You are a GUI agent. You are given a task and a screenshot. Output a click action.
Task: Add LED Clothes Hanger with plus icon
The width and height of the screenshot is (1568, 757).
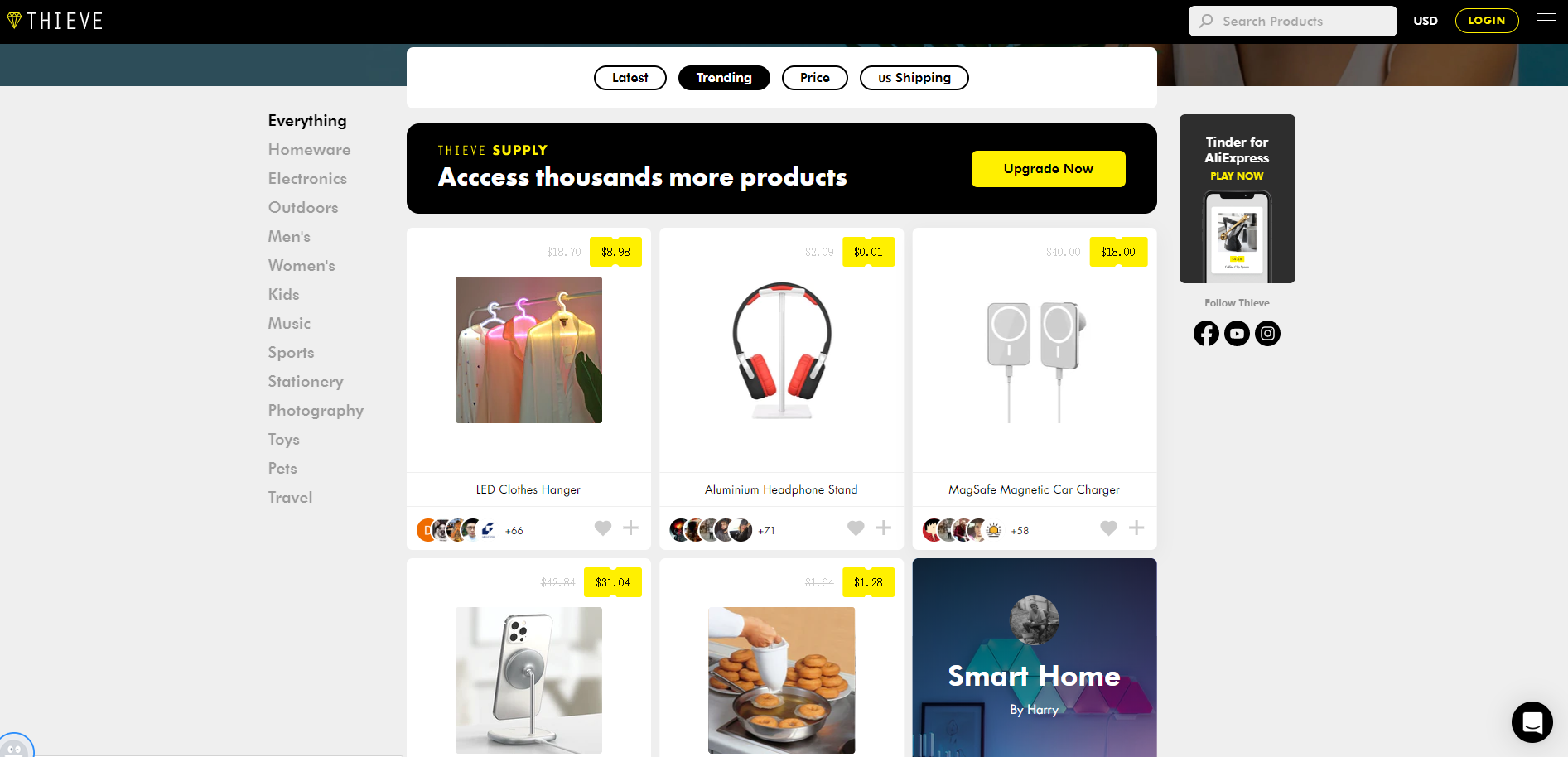(x=631, y=528)
